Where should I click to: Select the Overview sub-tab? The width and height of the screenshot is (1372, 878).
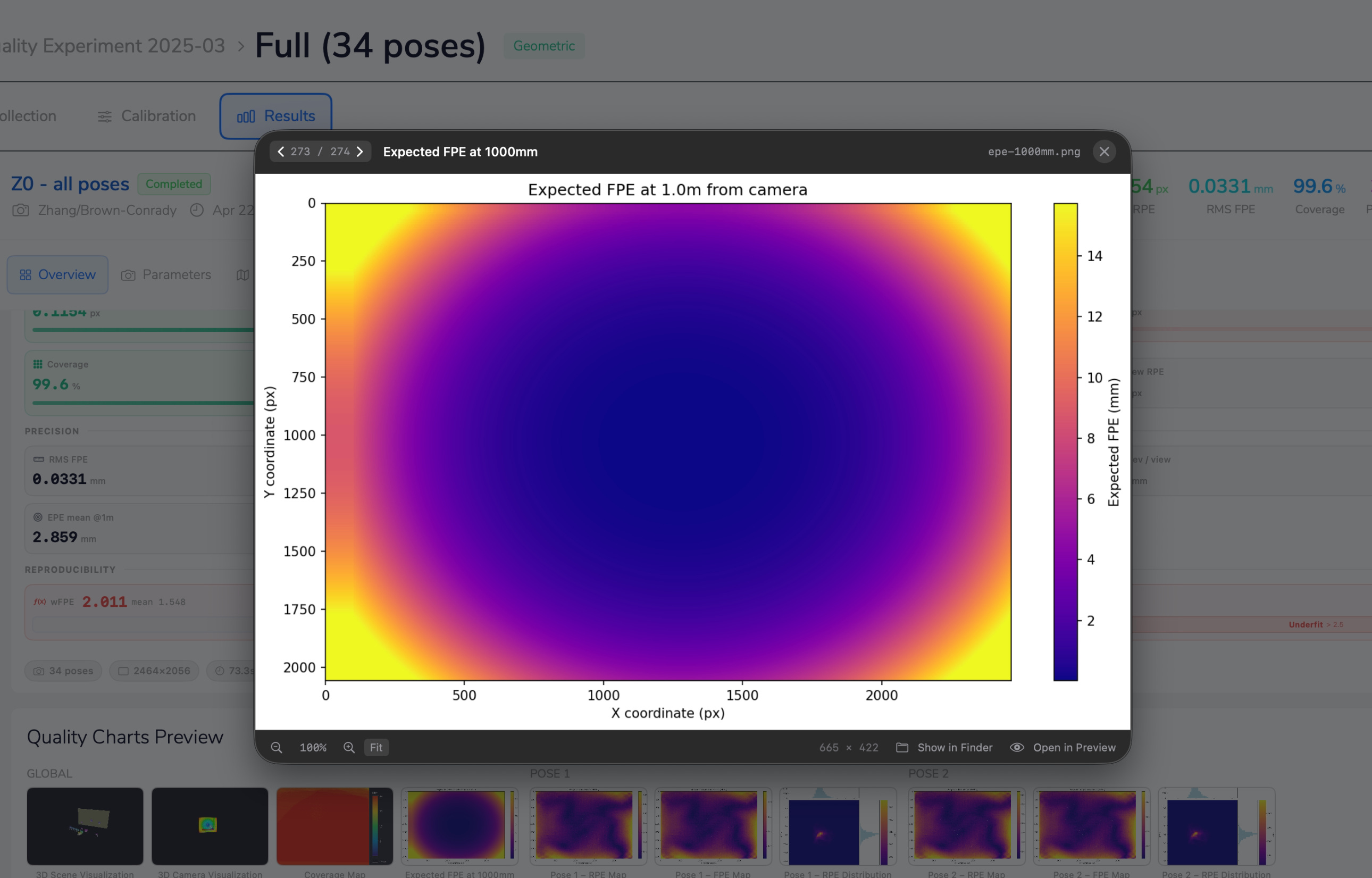click(57, 275)
